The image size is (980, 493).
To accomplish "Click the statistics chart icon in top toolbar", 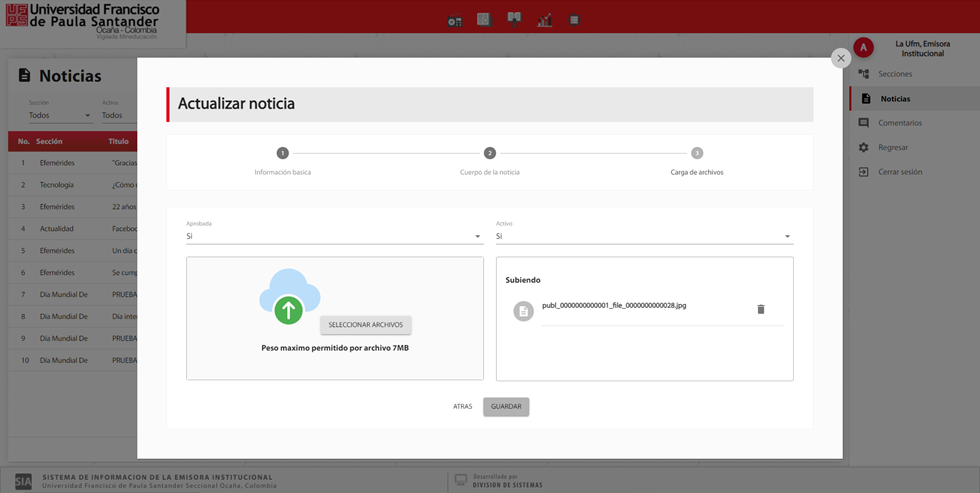I will tap(545, 20).
